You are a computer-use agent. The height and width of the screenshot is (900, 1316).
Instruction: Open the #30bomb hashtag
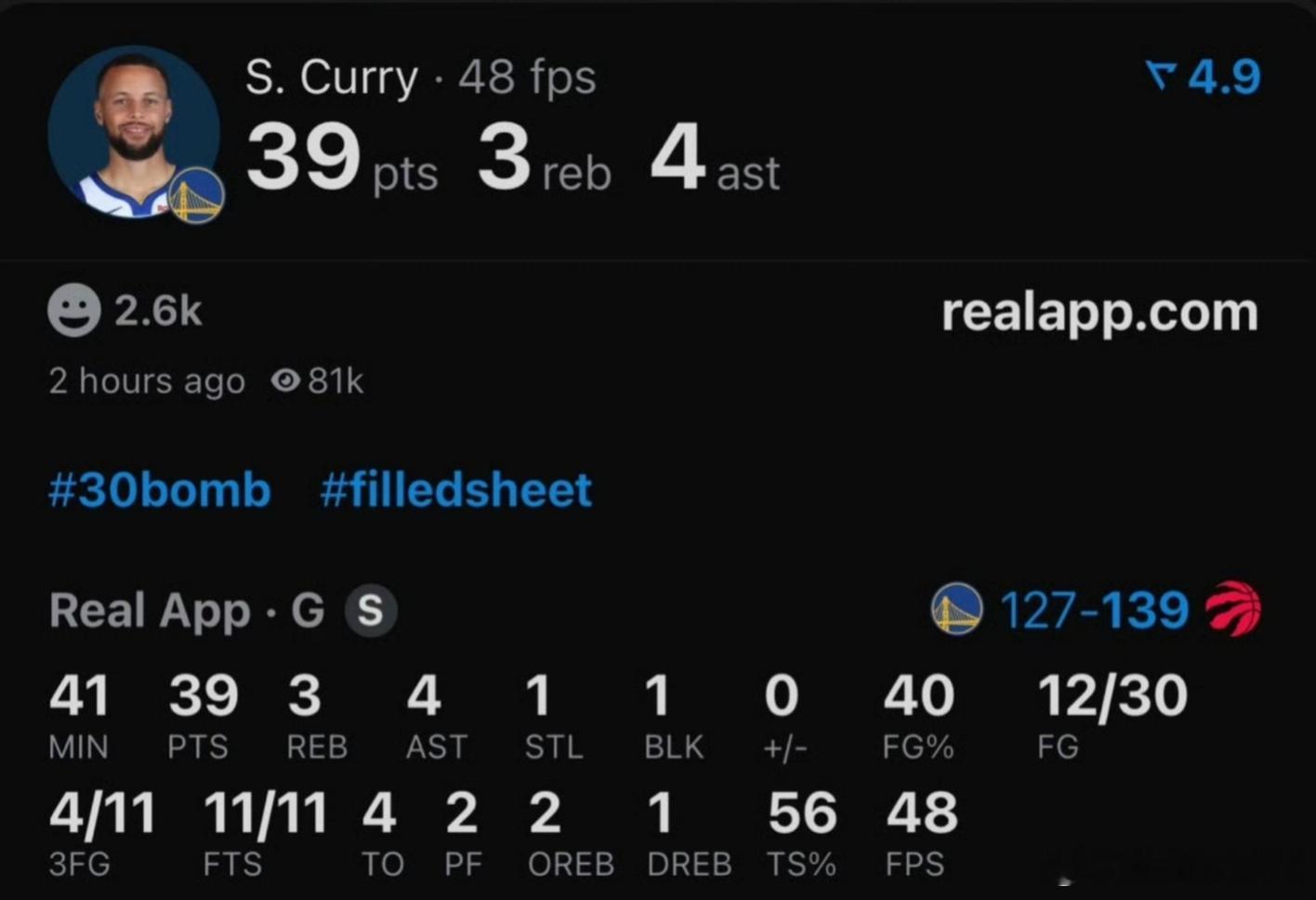point(160,490)
